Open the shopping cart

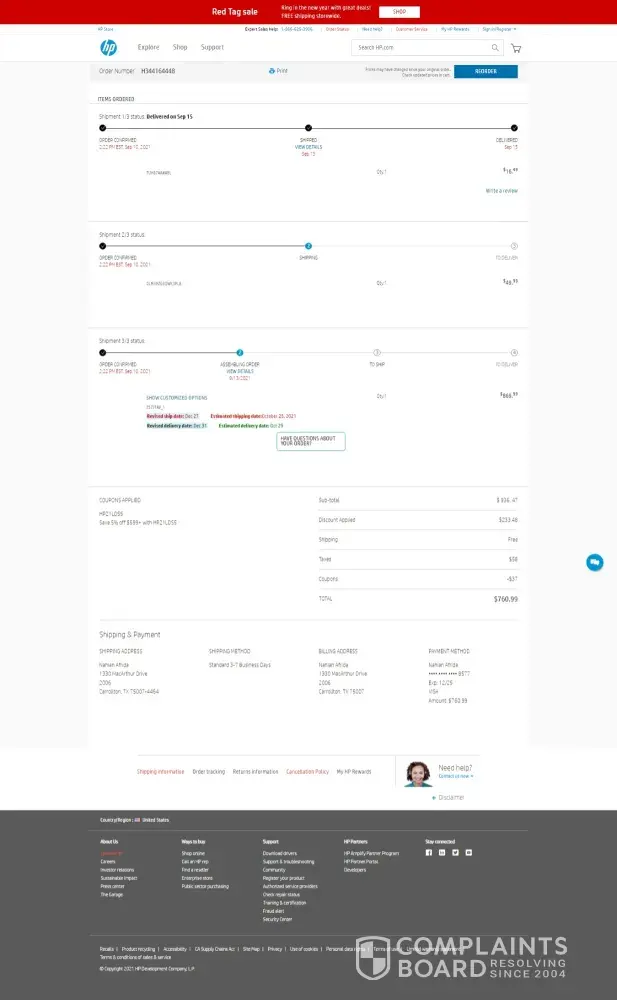(516, 48)
